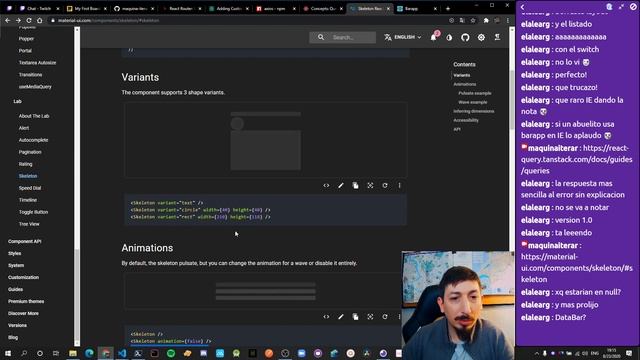Open more options kebab under Variants demo
640x360 pixels.
point(400,185)
